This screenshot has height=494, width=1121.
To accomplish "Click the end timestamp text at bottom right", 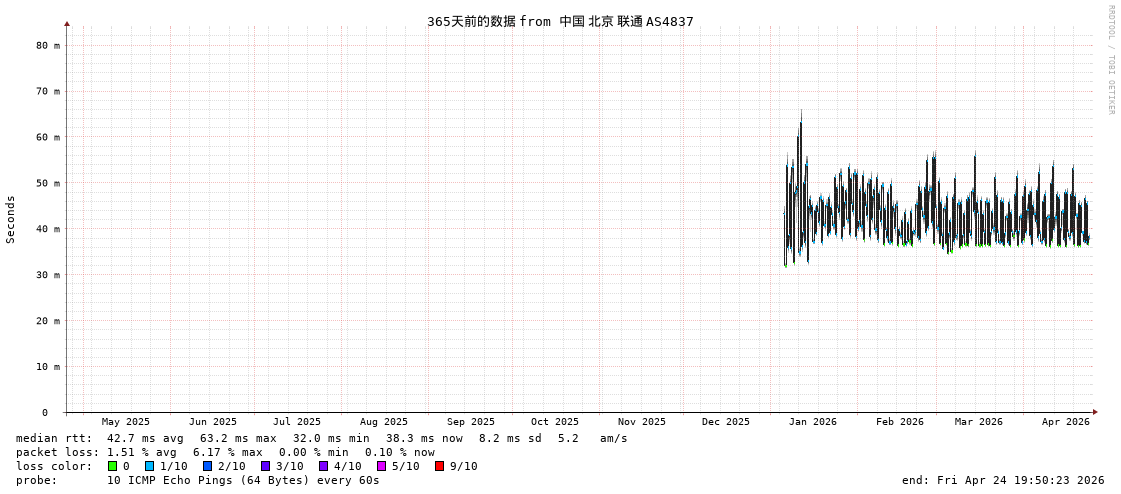I will pyautogui.click(x=1002, y=480).
